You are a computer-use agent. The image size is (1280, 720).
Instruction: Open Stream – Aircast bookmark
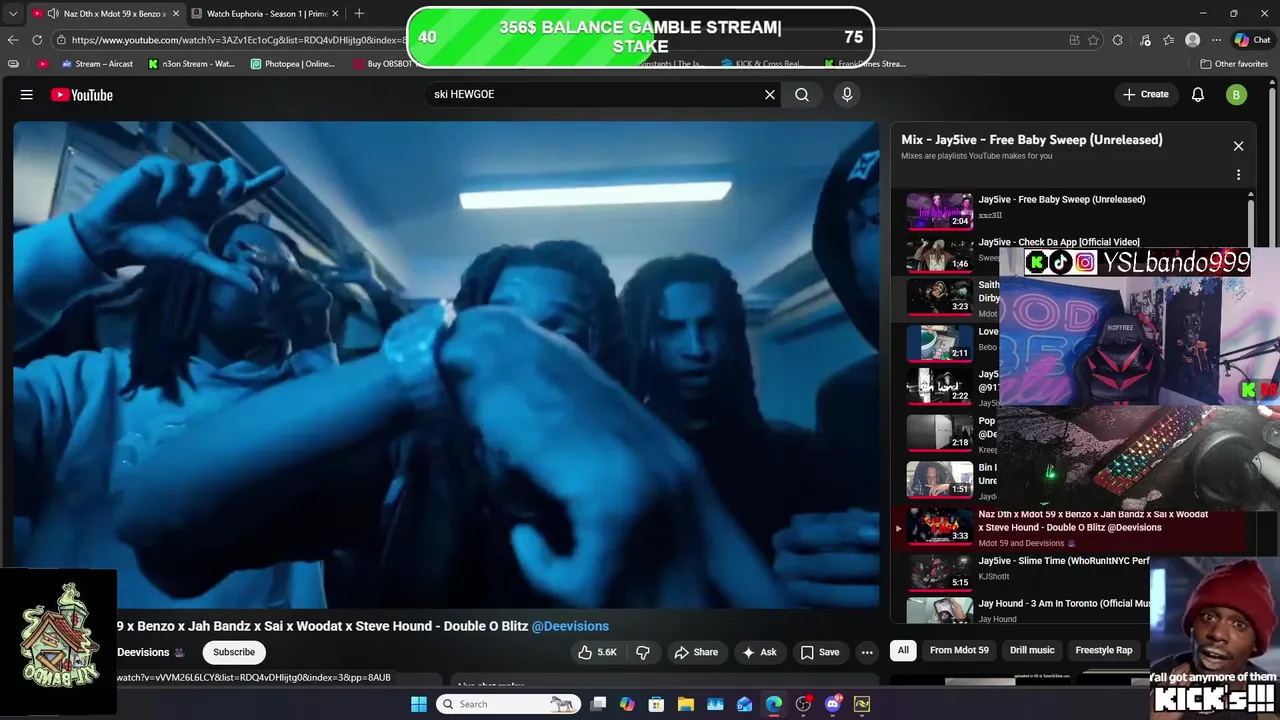97,63
